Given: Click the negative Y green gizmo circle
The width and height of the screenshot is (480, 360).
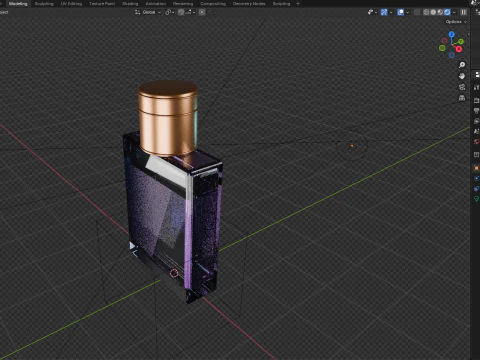Looking at the screenshot, I should coord(442,48).
